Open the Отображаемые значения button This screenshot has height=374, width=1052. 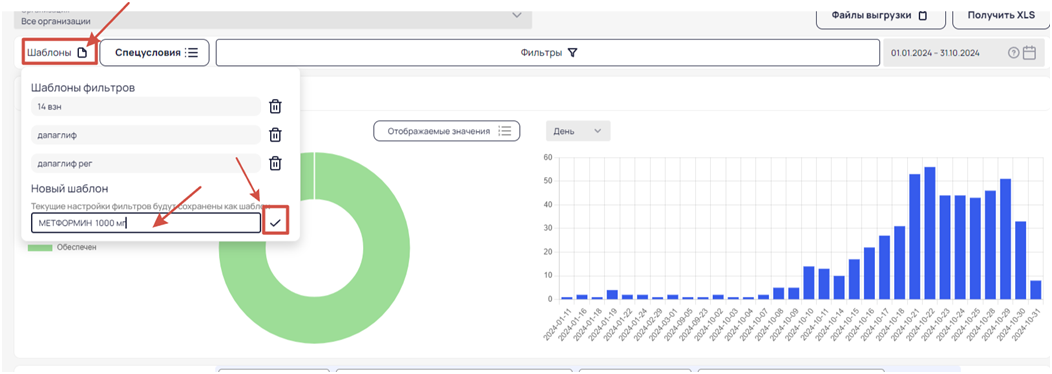tap(447, 131)
